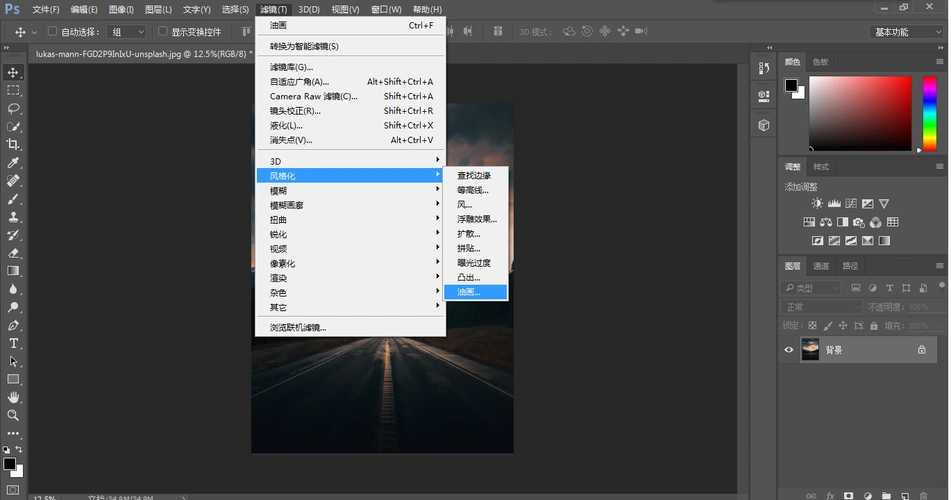Select the Lasso tool in the toolbar
This screenshot has width=951, height=500.
(13, 108)
